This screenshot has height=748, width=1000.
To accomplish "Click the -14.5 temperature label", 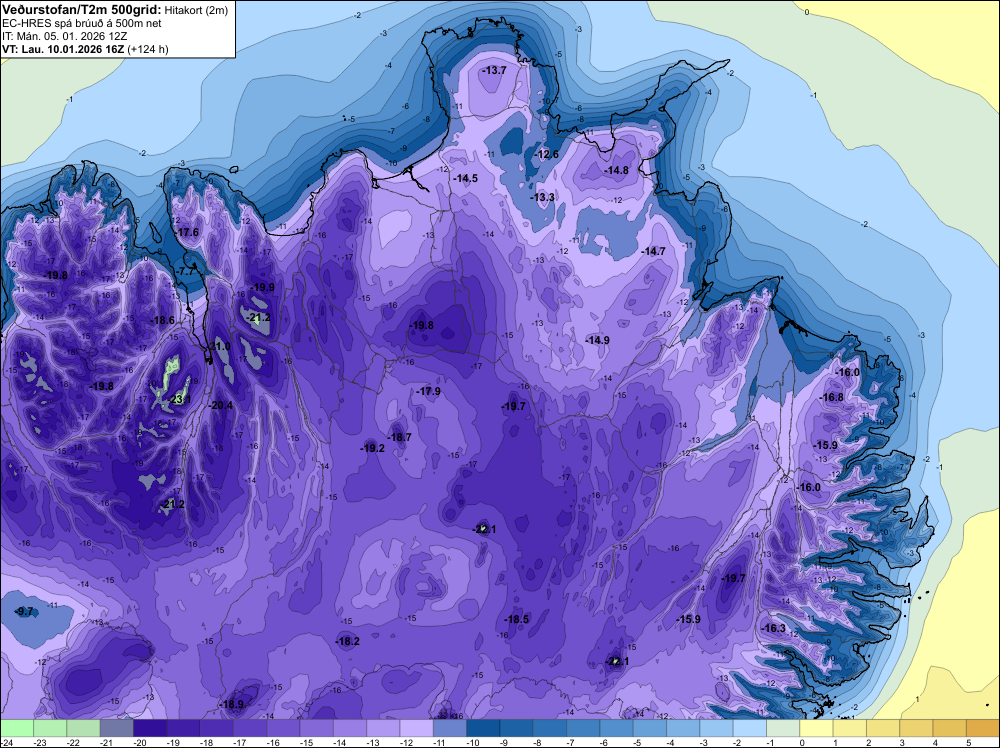I will (465, 179).
